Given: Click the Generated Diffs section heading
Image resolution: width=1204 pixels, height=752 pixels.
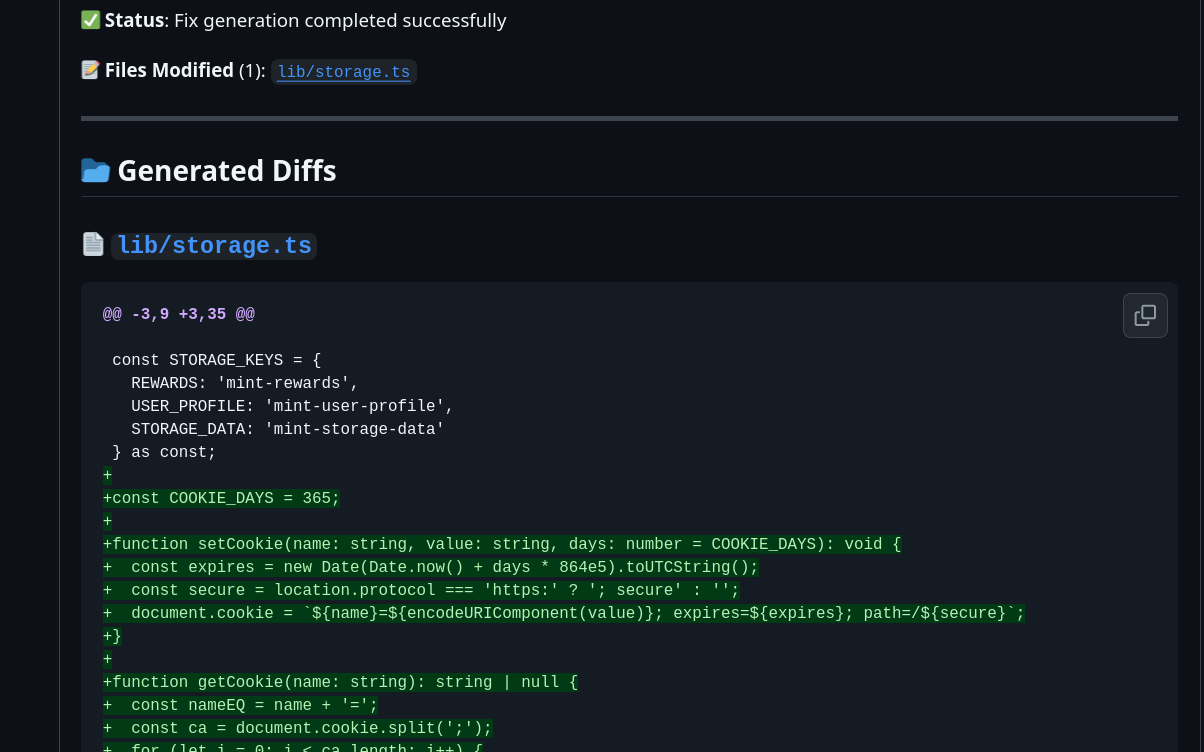Looking at the screenshot, I should pyautogui.click(x=226, y=170).
